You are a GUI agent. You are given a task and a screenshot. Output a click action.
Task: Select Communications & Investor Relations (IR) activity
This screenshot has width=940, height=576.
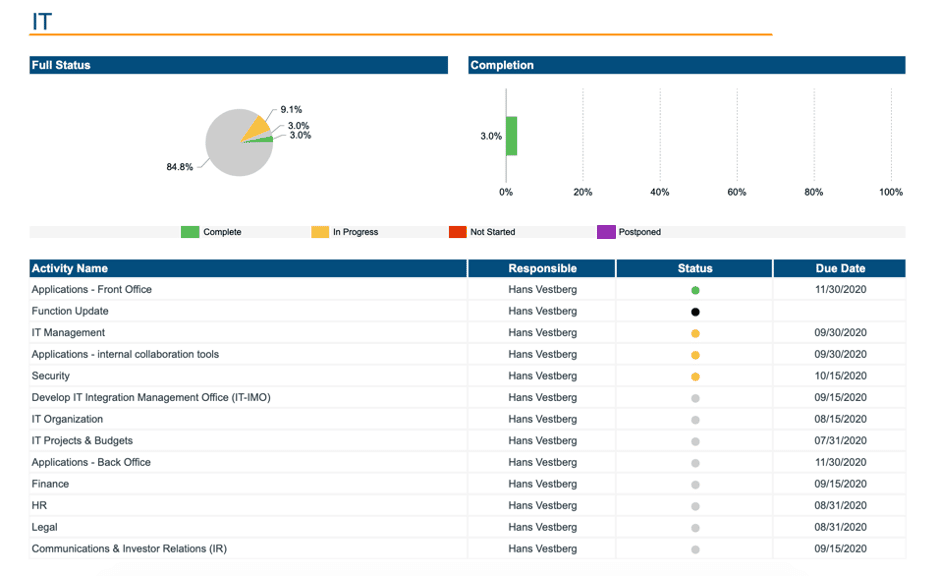coord(129,548)
